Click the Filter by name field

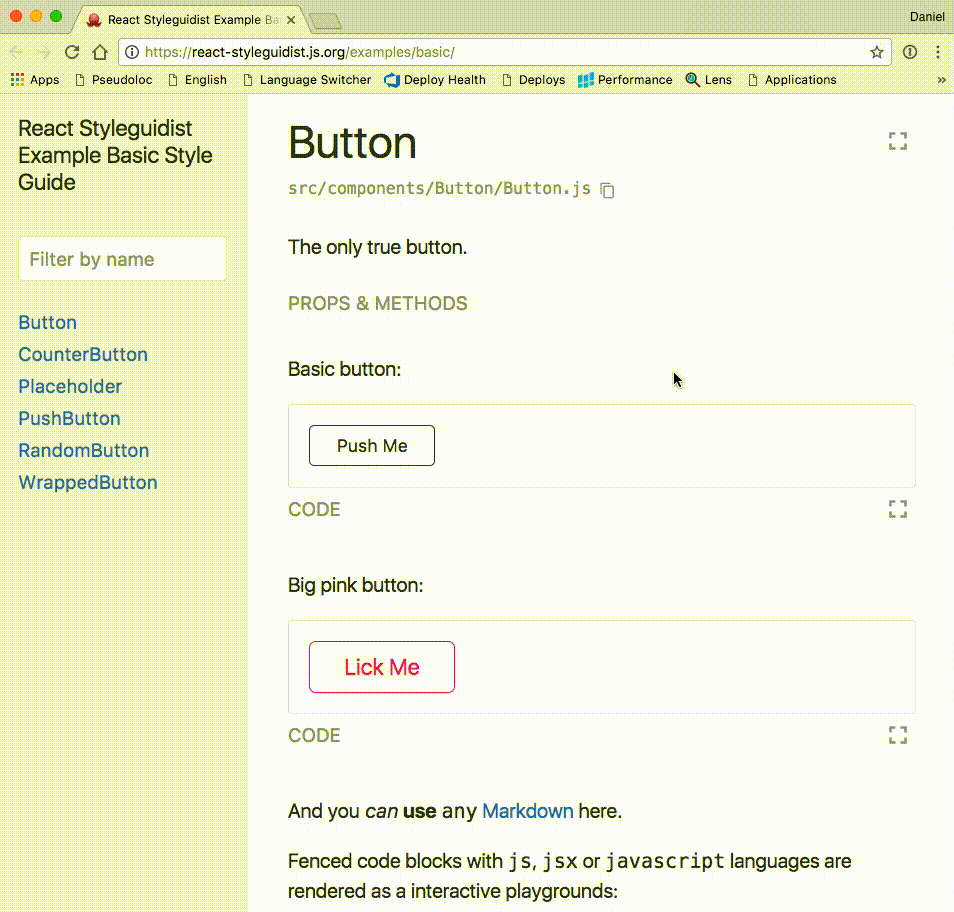pos(122,258)
